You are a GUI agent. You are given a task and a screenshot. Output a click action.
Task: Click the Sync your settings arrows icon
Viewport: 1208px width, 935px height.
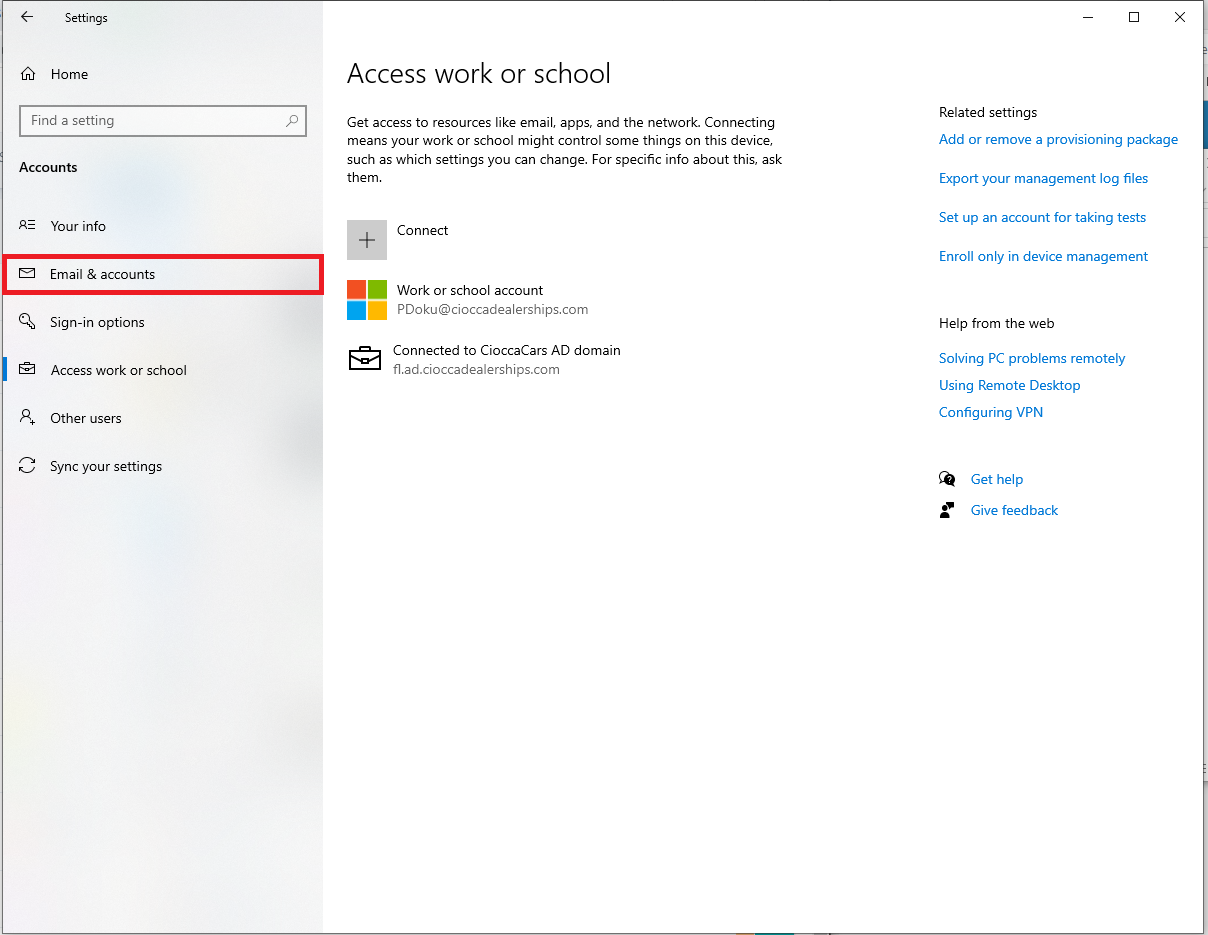[28, 466]
